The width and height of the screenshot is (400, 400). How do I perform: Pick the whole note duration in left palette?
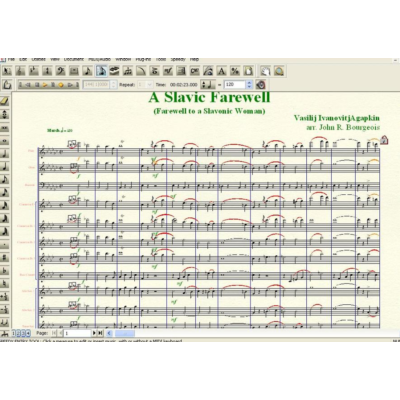pos(5,141)
